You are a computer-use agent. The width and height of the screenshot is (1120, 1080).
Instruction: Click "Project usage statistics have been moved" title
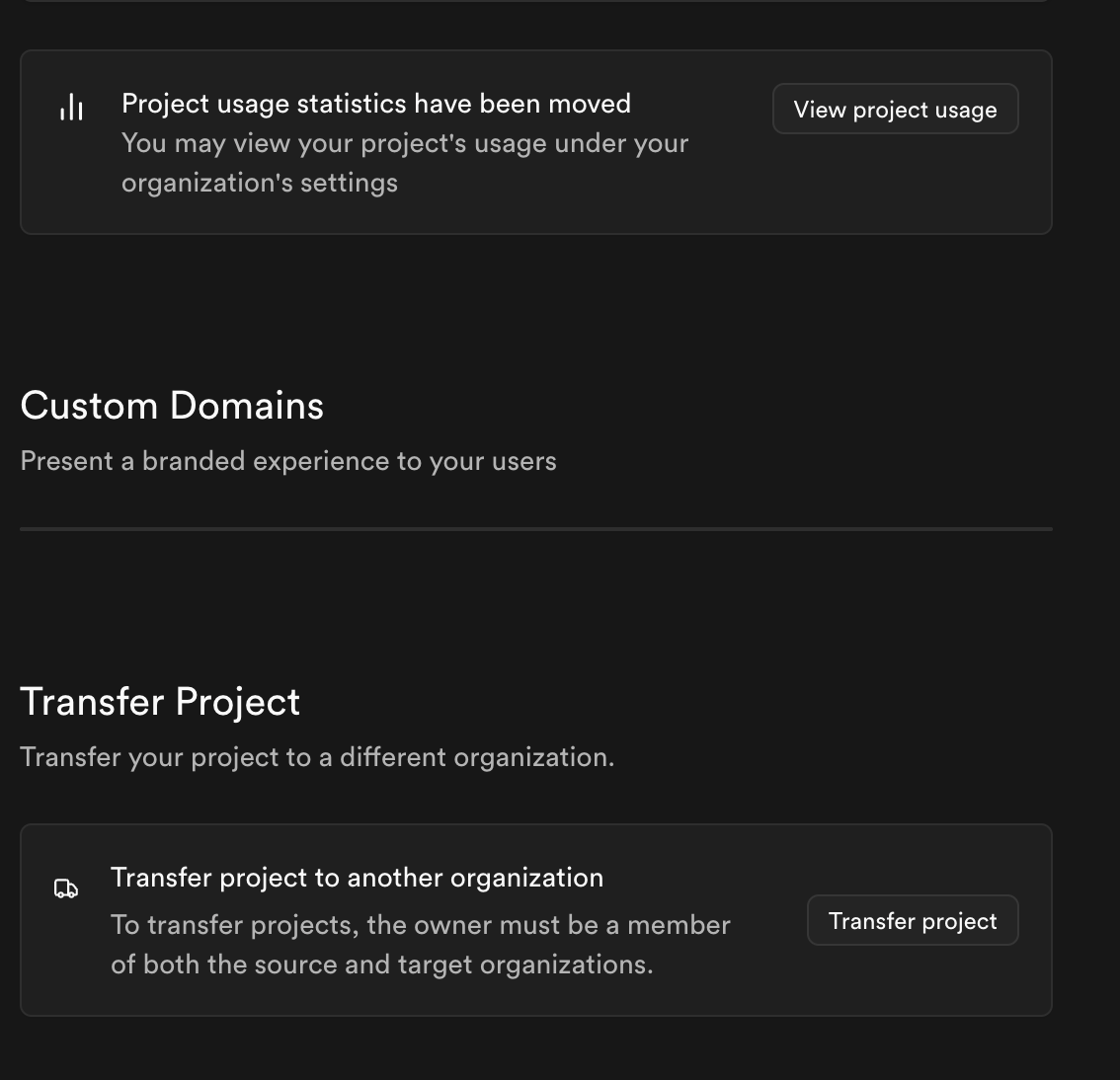point(375,104)
